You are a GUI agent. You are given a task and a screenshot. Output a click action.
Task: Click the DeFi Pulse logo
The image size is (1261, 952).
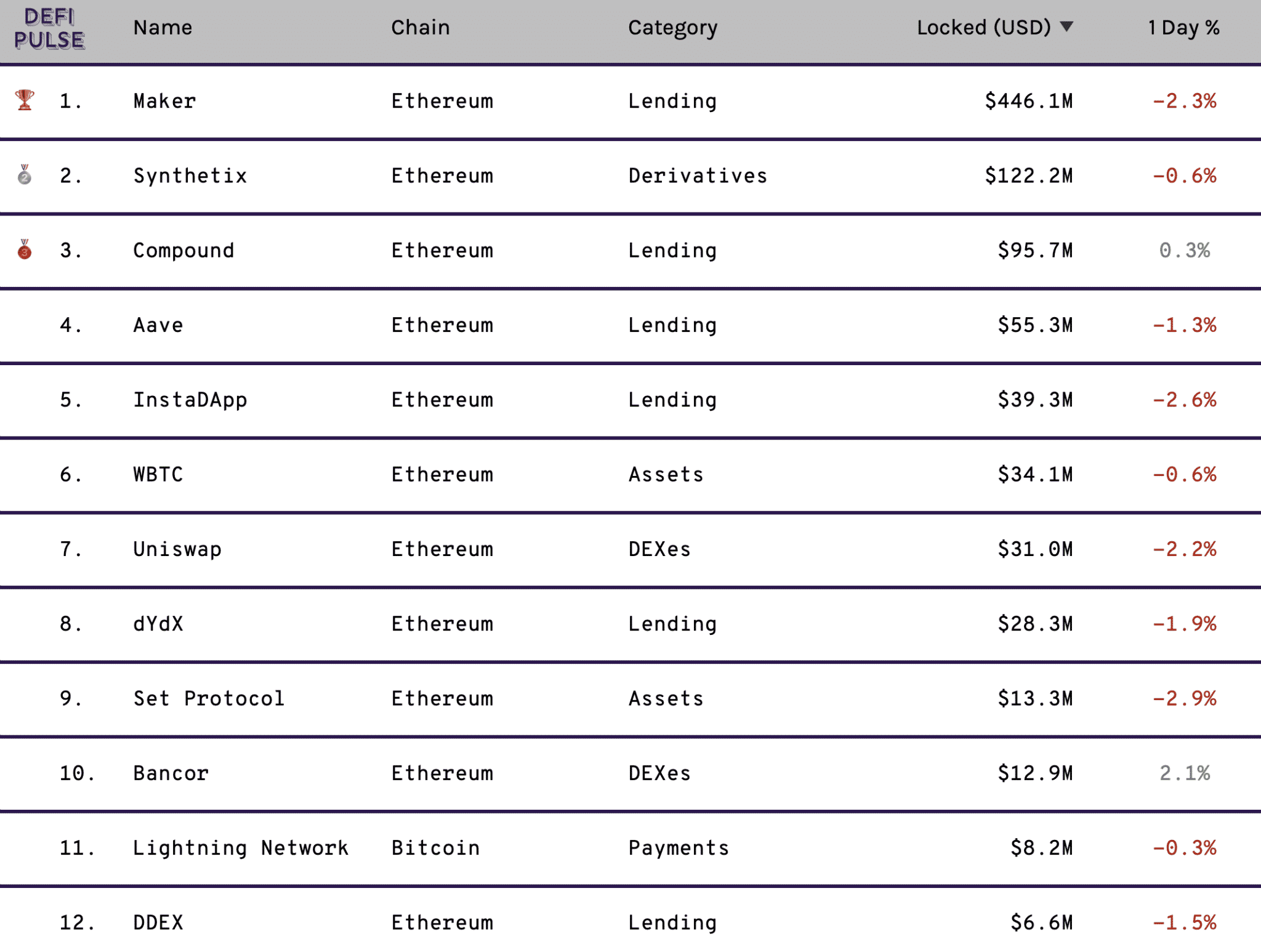tap(49, 28)
